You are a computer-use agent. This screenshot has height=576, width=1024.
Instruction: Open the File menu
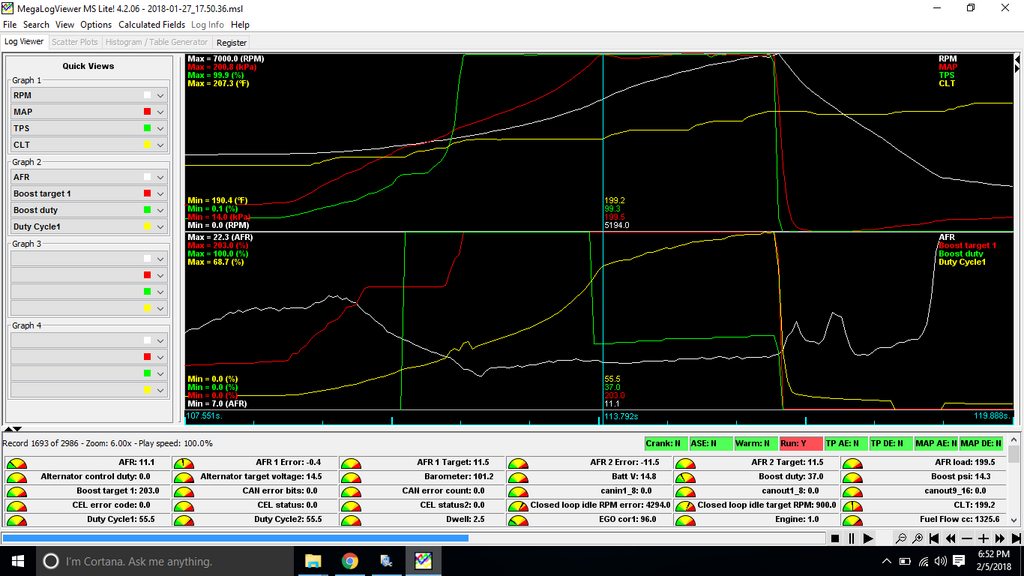pos(10,25)
